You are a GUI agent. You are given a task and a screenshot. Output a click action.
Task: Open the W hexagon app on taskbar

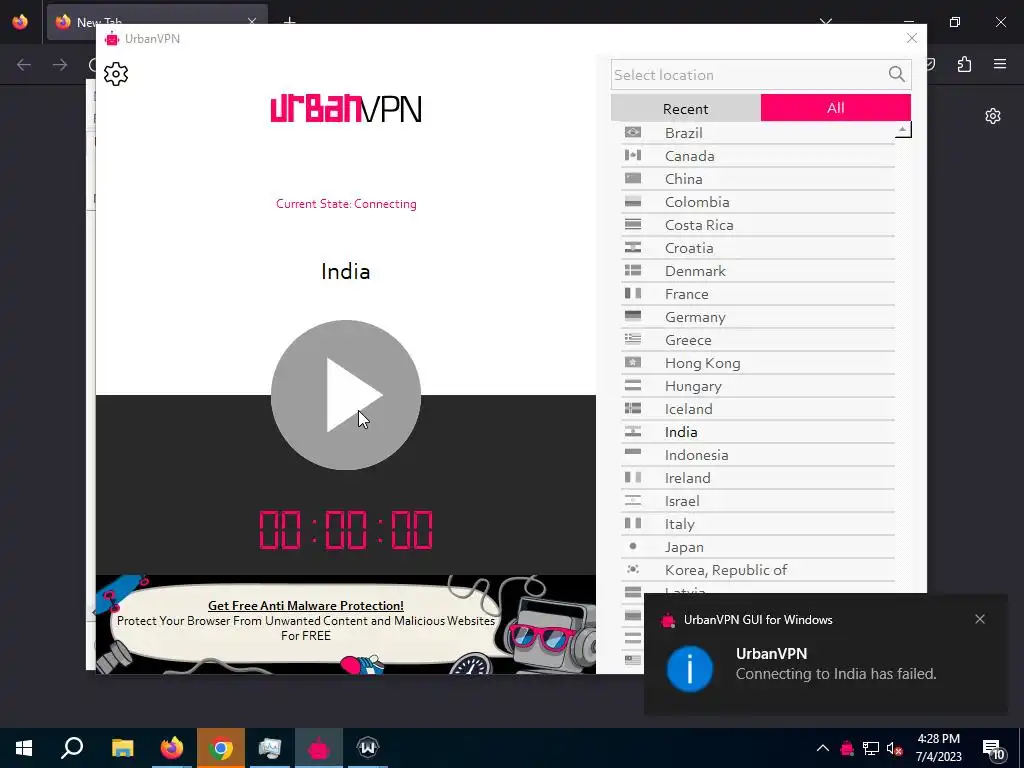368,748
